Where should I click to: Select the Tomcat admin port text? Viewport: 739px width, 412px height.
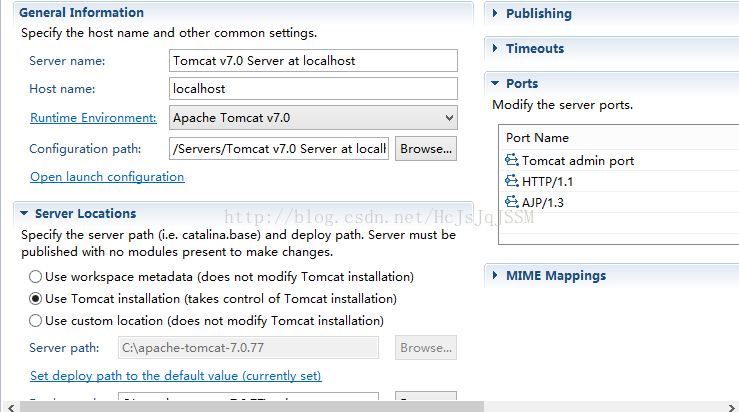click(578, 161)
